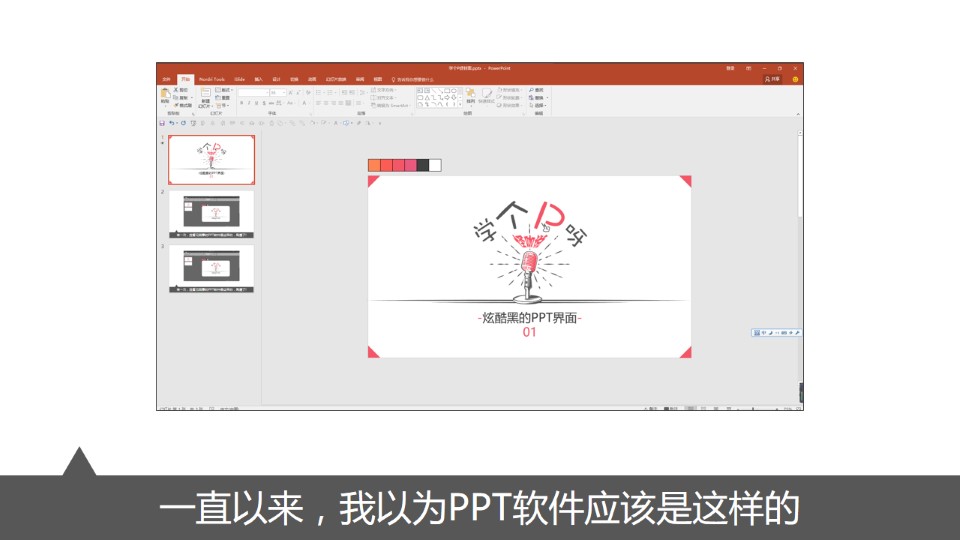This screenshot has height=540, width=960.
Task: Switch to the Insert ribbon tab
Action: (258, 79)
